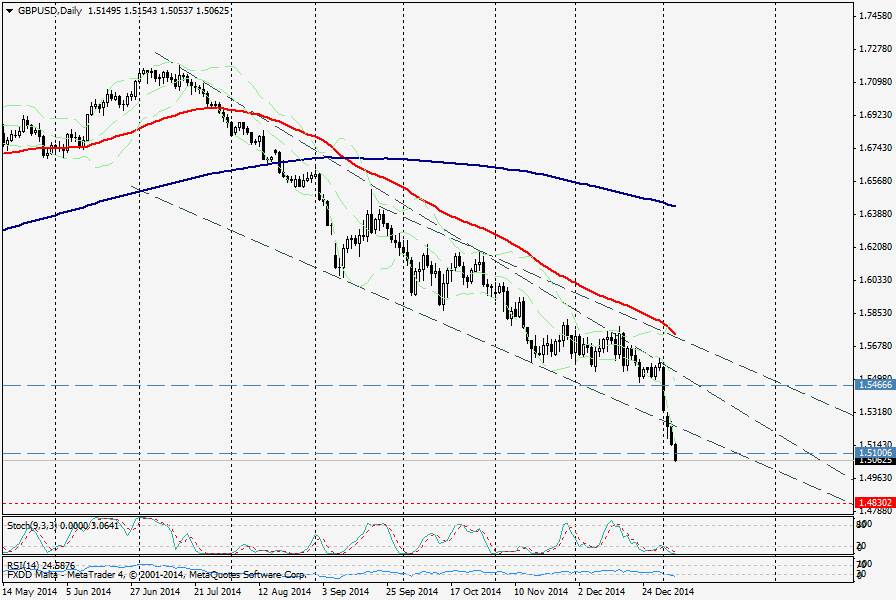Click right end of red moving average
This screenshot has width=896, height=600.
(674, 334)
